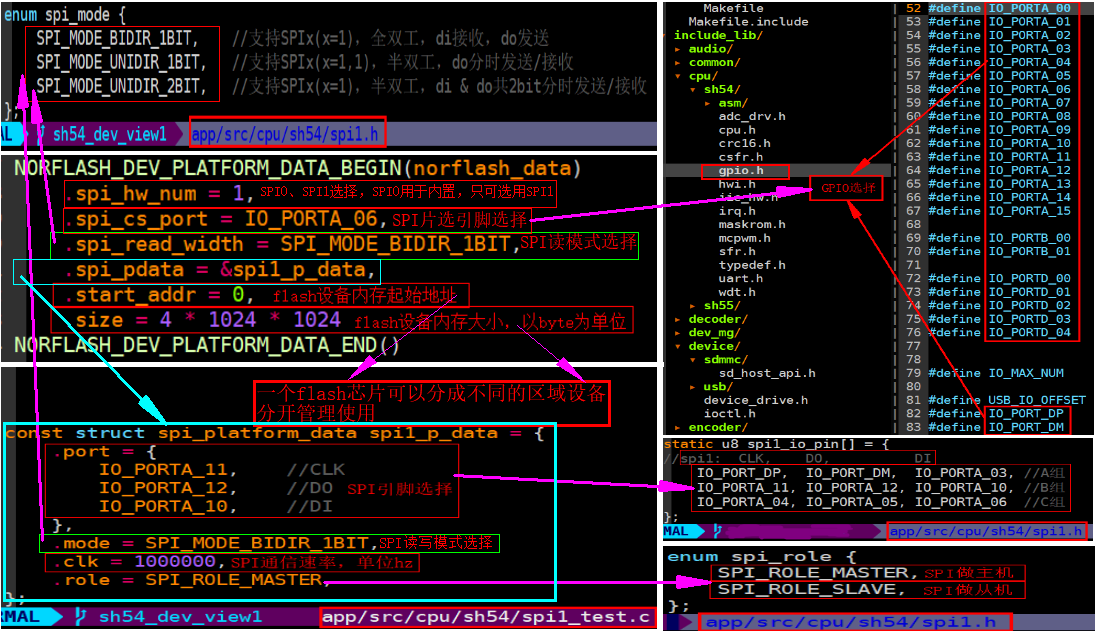Click the .spi_cs_port = IO_PORTA_06 line
Image resolution: width=1096 pixels, height=632 pixels.
[x=225, y=219]
